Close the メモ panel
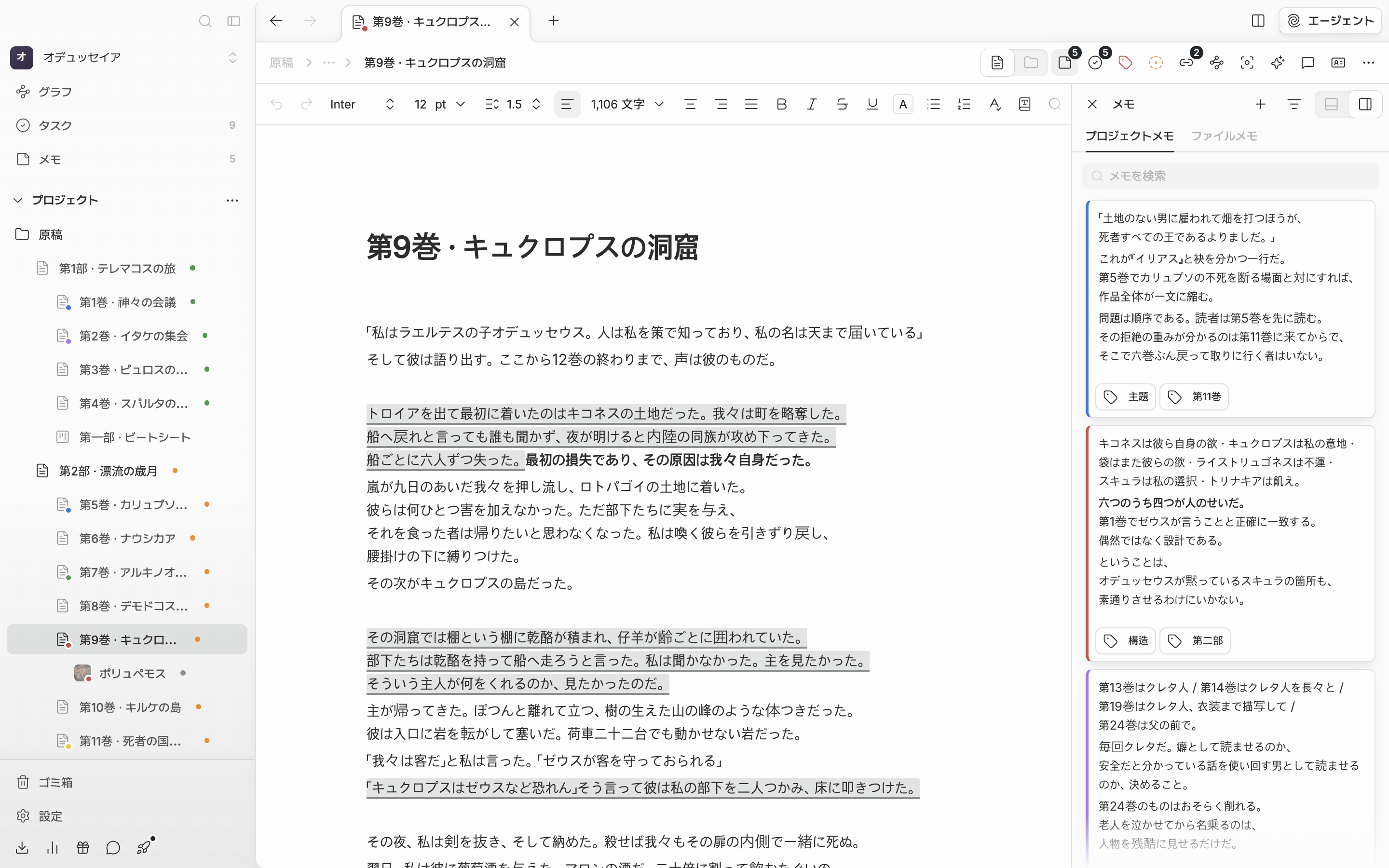 pos(1092,105)
